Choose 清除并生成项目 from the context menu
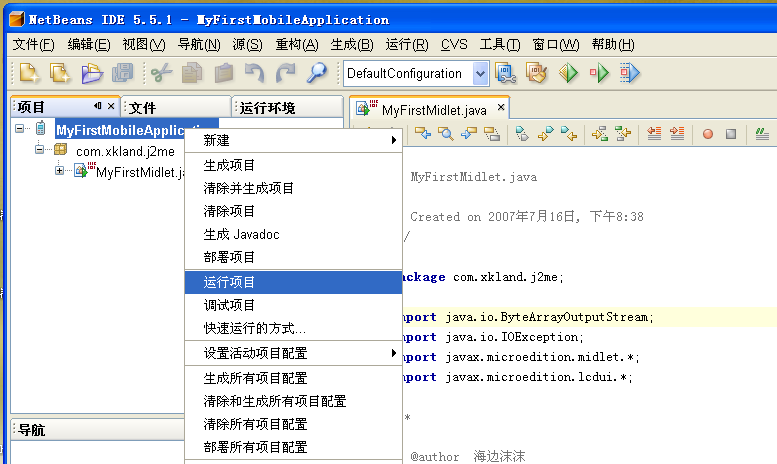 tap(293, 188)
